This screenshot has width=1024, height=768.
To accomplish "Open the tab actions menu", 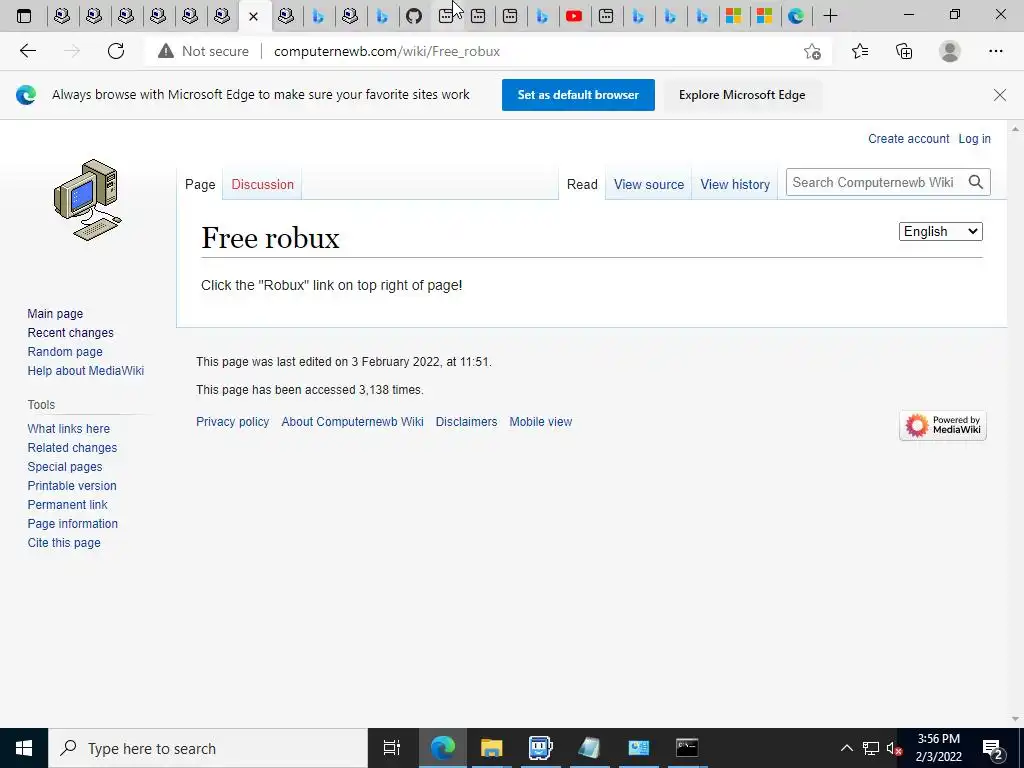I will (24, 16).
